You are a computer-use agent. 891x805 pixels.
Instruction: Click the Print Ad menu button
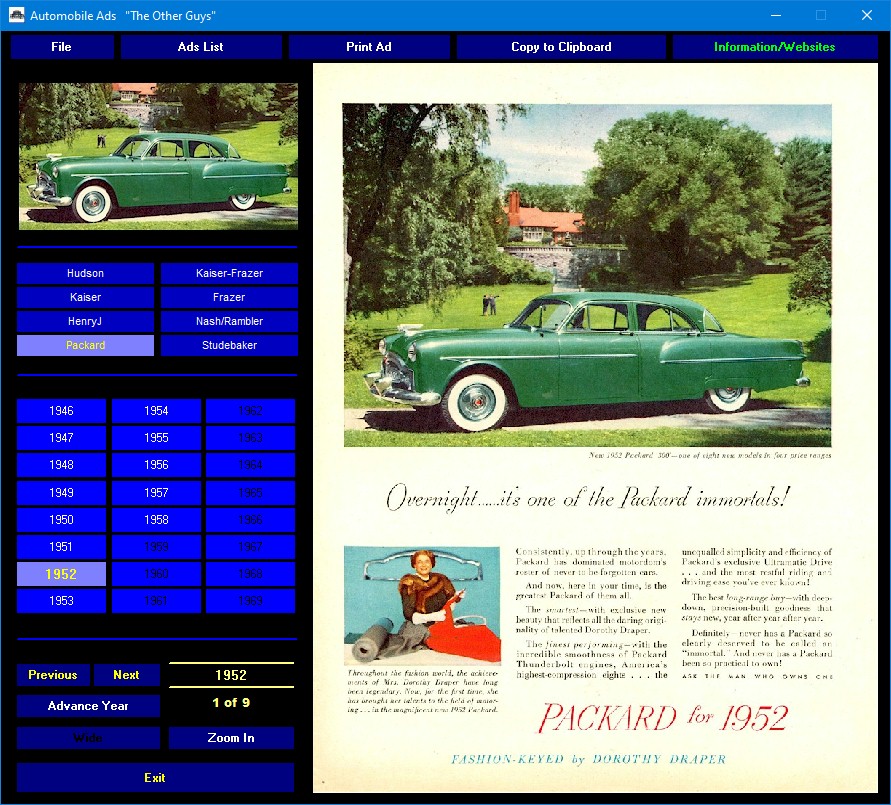click(369, 47)
